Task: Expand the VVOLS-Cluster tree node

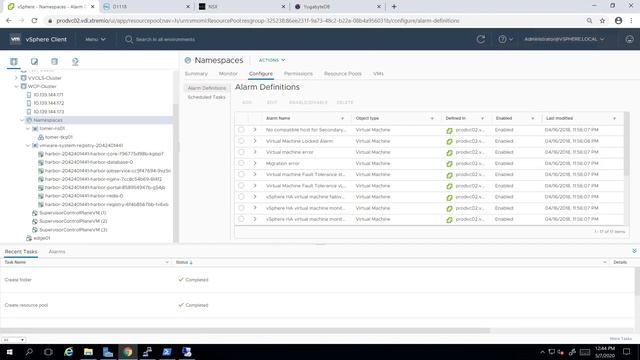Action: tap(16, 78)
